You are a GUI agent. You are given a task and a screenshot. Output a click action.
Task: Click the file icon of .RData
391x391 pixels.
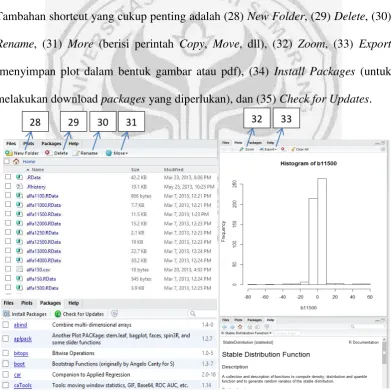tap(19, 177)
